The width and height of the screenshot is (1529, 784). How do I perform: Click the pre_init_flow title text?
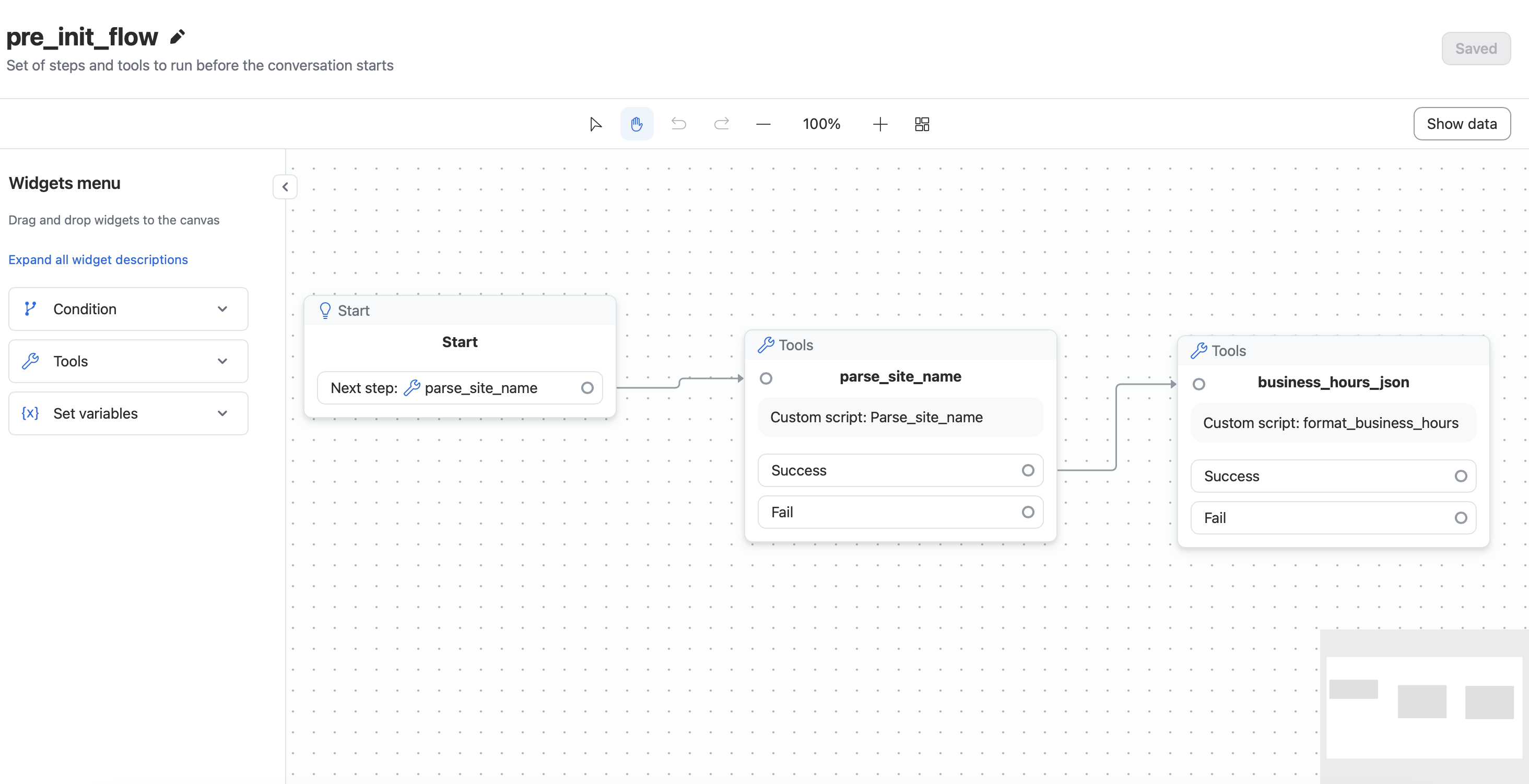click(82, 37)
